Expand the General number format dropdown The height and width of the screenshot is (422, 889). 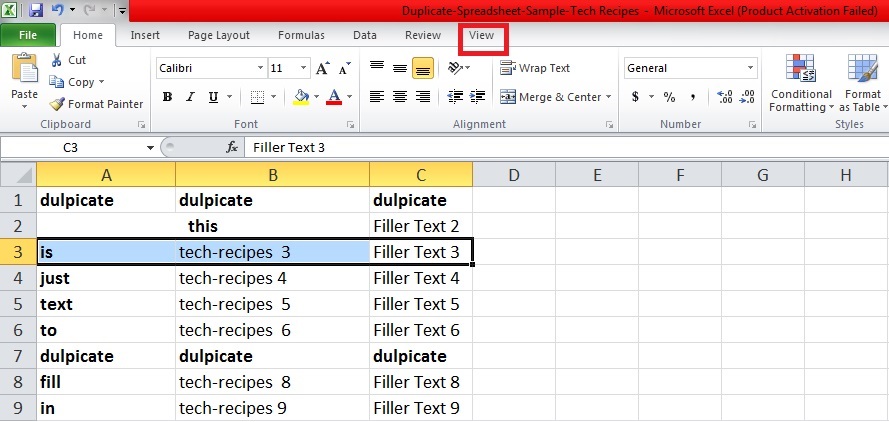click(x=750, y=68)
